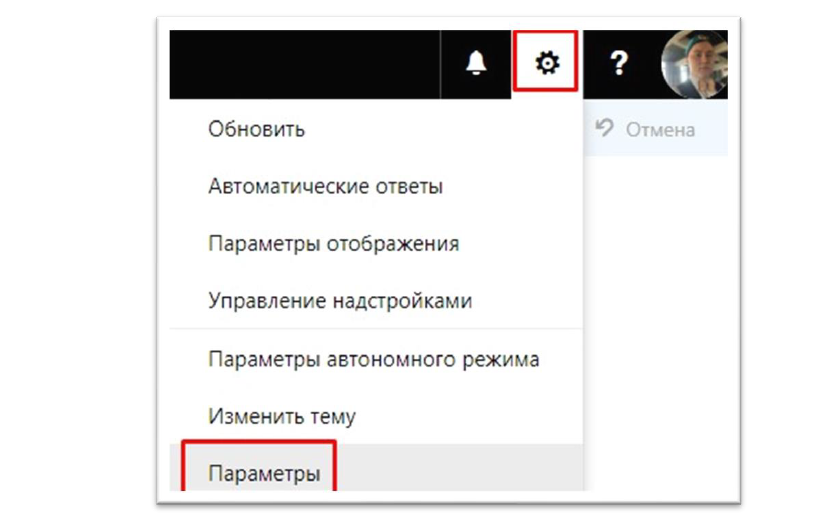839x521 pixels.
Task: Choose Параметры отображения in the menu
Action: (333, 244)
